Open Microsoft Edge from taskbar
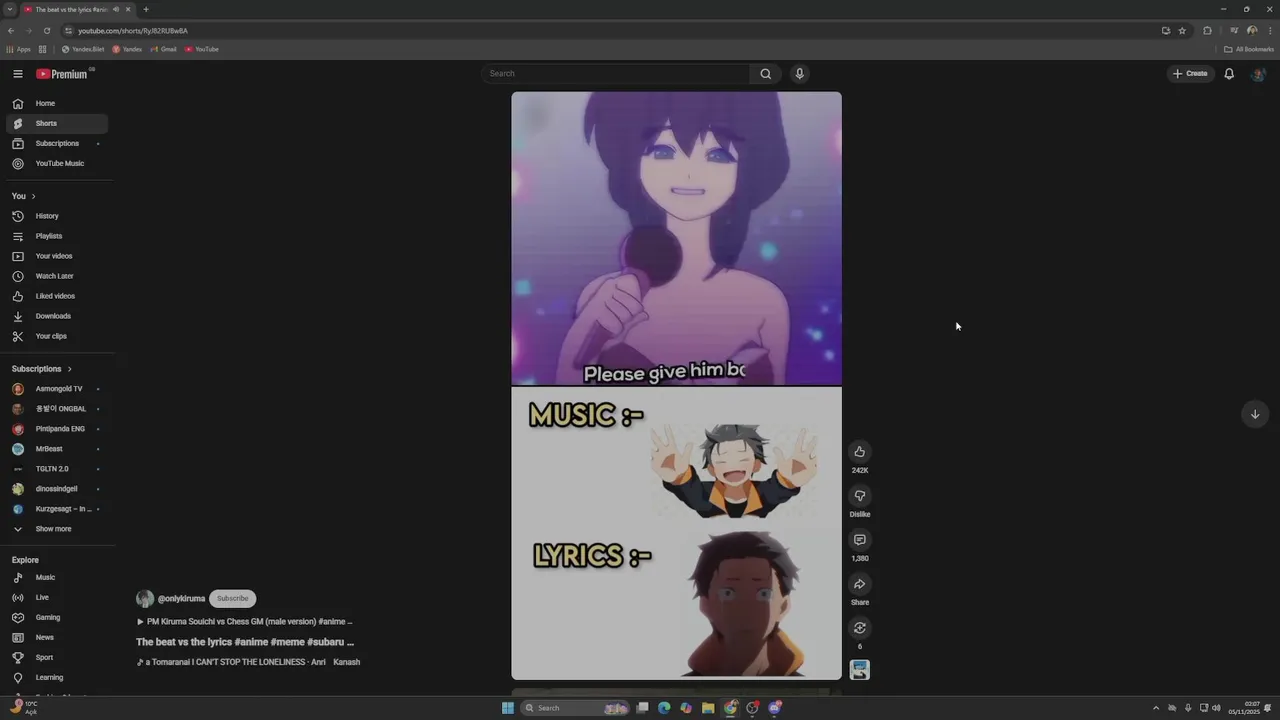Image resolution: width=1280 pixels, height=720 pixels. [663, 708]
